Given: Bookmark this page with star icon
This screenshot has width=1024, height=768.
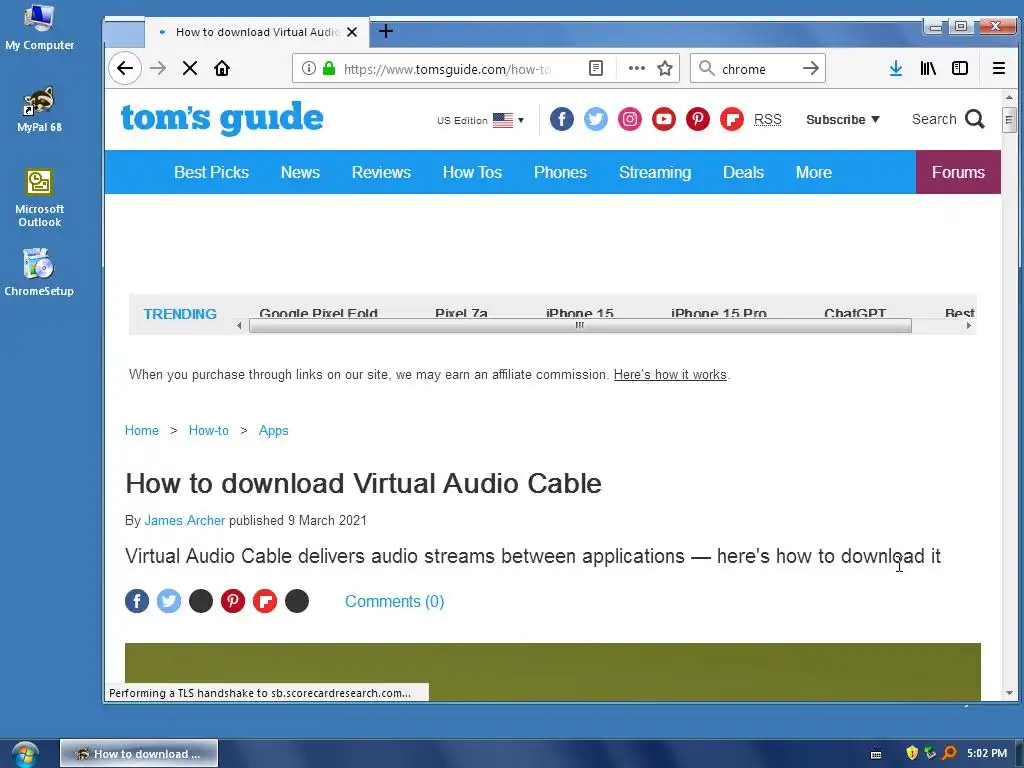Looking at the screenshot, I should 665,69.
